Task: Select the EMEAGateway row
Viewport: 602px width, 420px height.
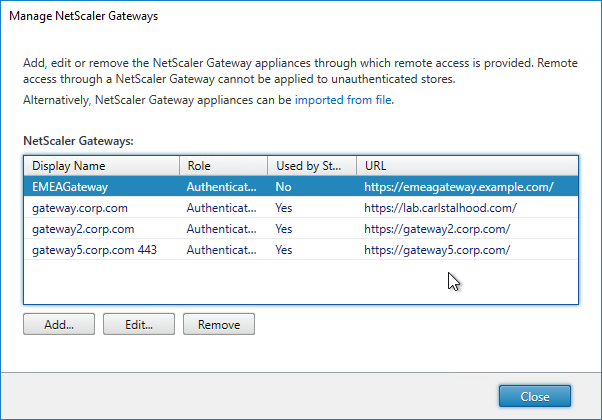Action: [x=301, y=187]
